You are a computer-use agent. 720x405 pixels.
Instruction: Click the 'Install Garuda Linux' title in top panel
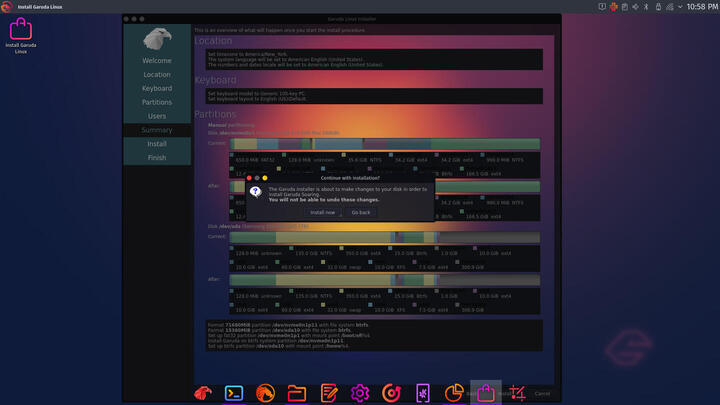pyautogui.click(x=40, y=7)
